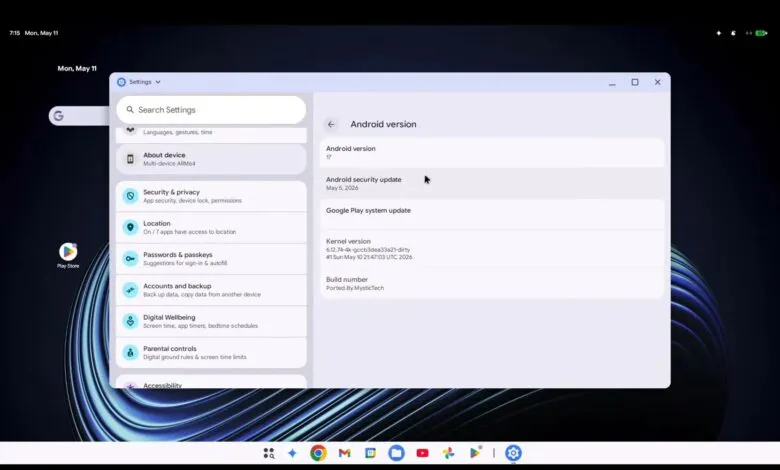Click the Google search widget on desktop
The height and width of the screenshot is (470, 780).
[79, 116]
